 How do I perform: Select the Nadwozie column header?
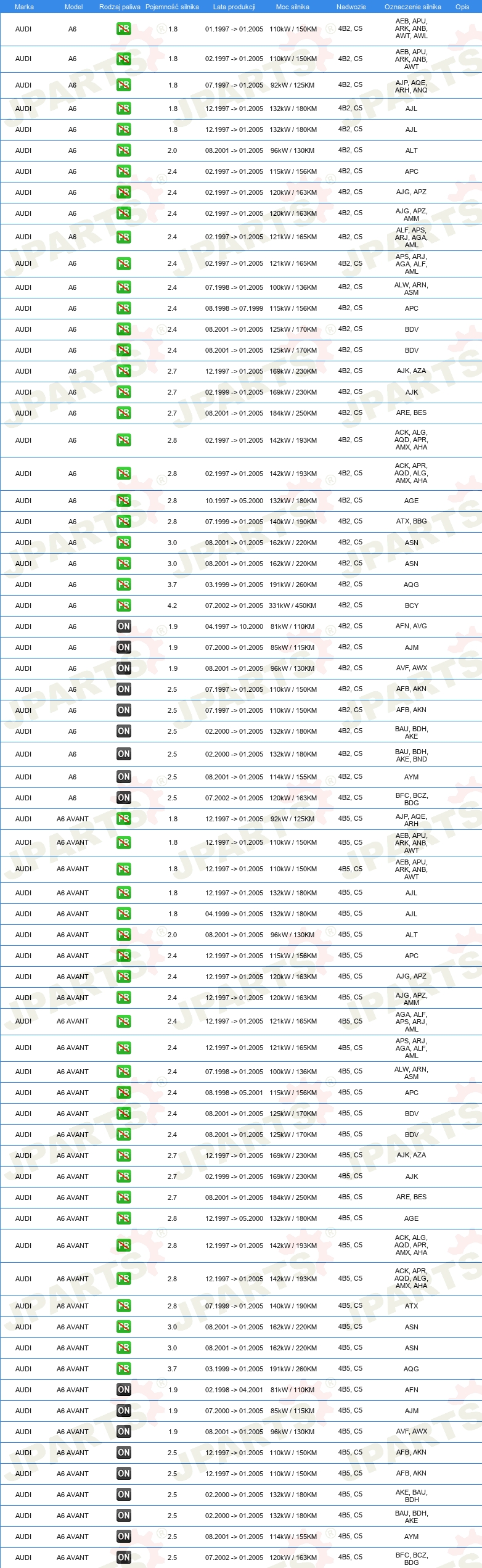pyautogui.click(x=351, y=7)
